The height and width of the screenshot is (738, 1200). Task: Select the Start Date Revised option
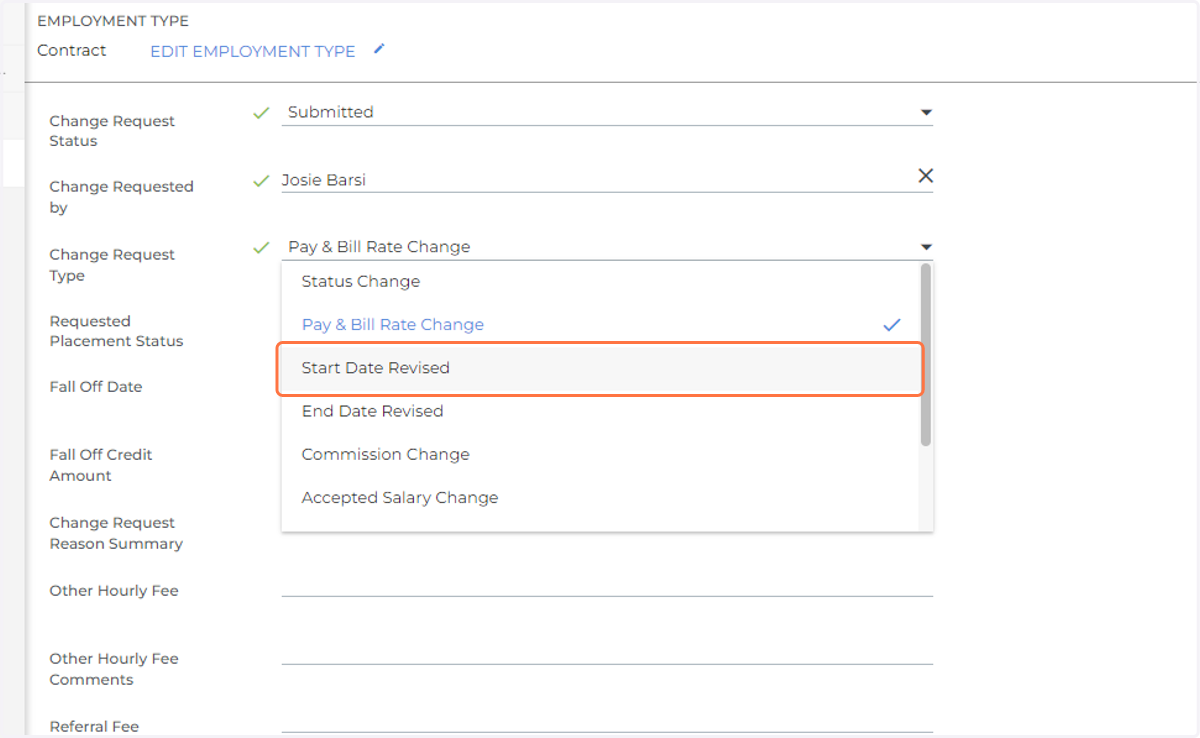click(599, 368)
